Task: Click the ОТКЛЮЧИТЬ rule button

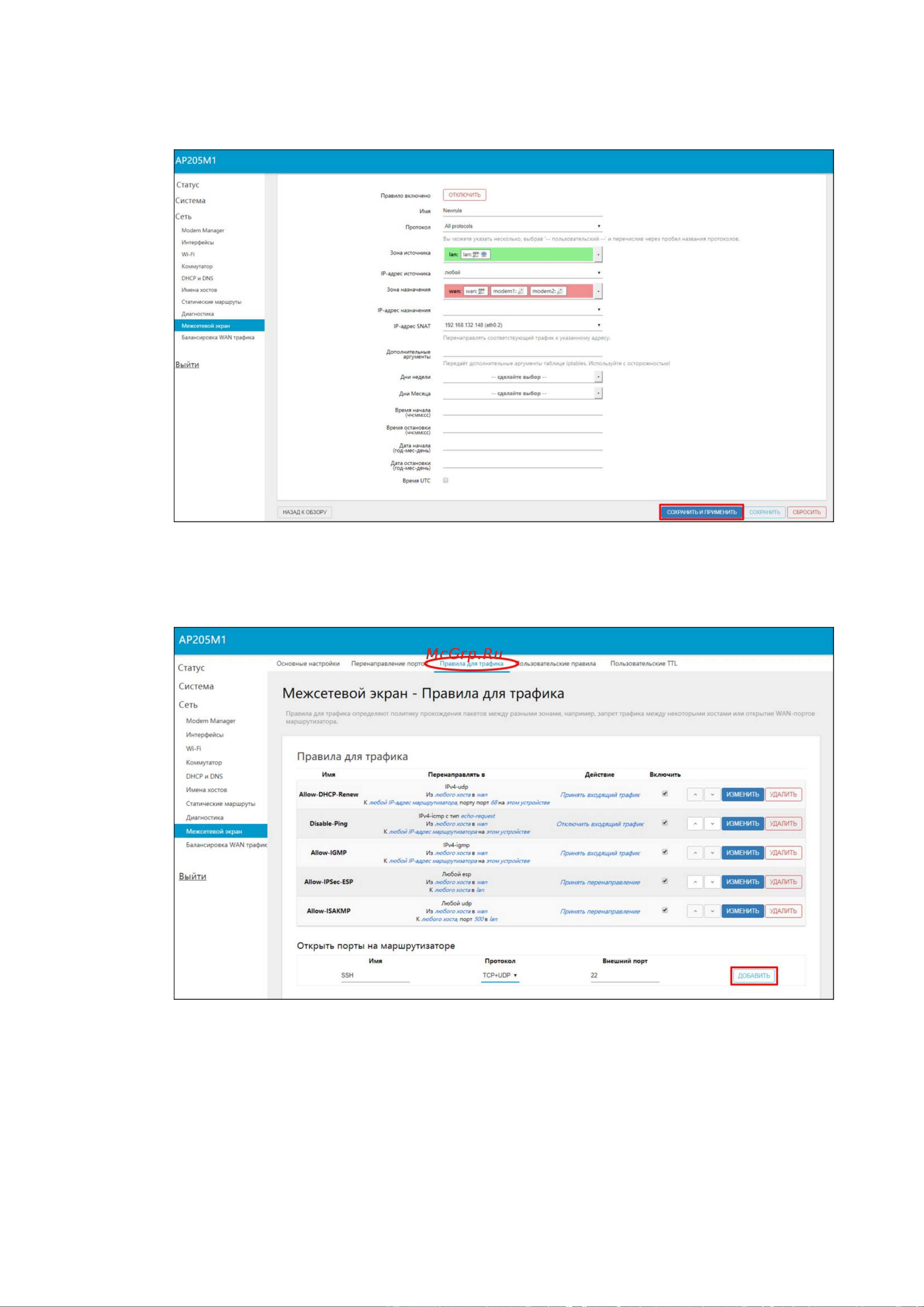Action: pos(465,195)
